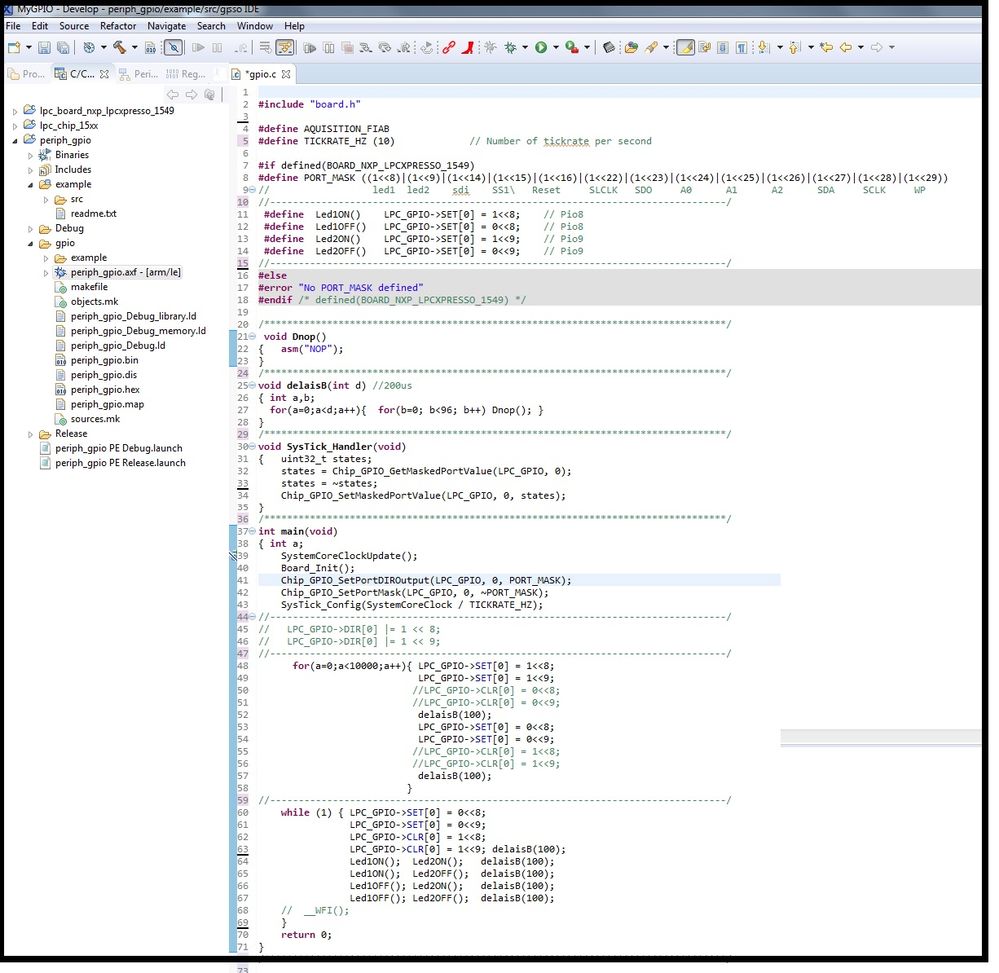The width and height of the screenshot is (999, 973).
Task: Open the Debug bug dropdown arrow
Action: click(525, 47)
